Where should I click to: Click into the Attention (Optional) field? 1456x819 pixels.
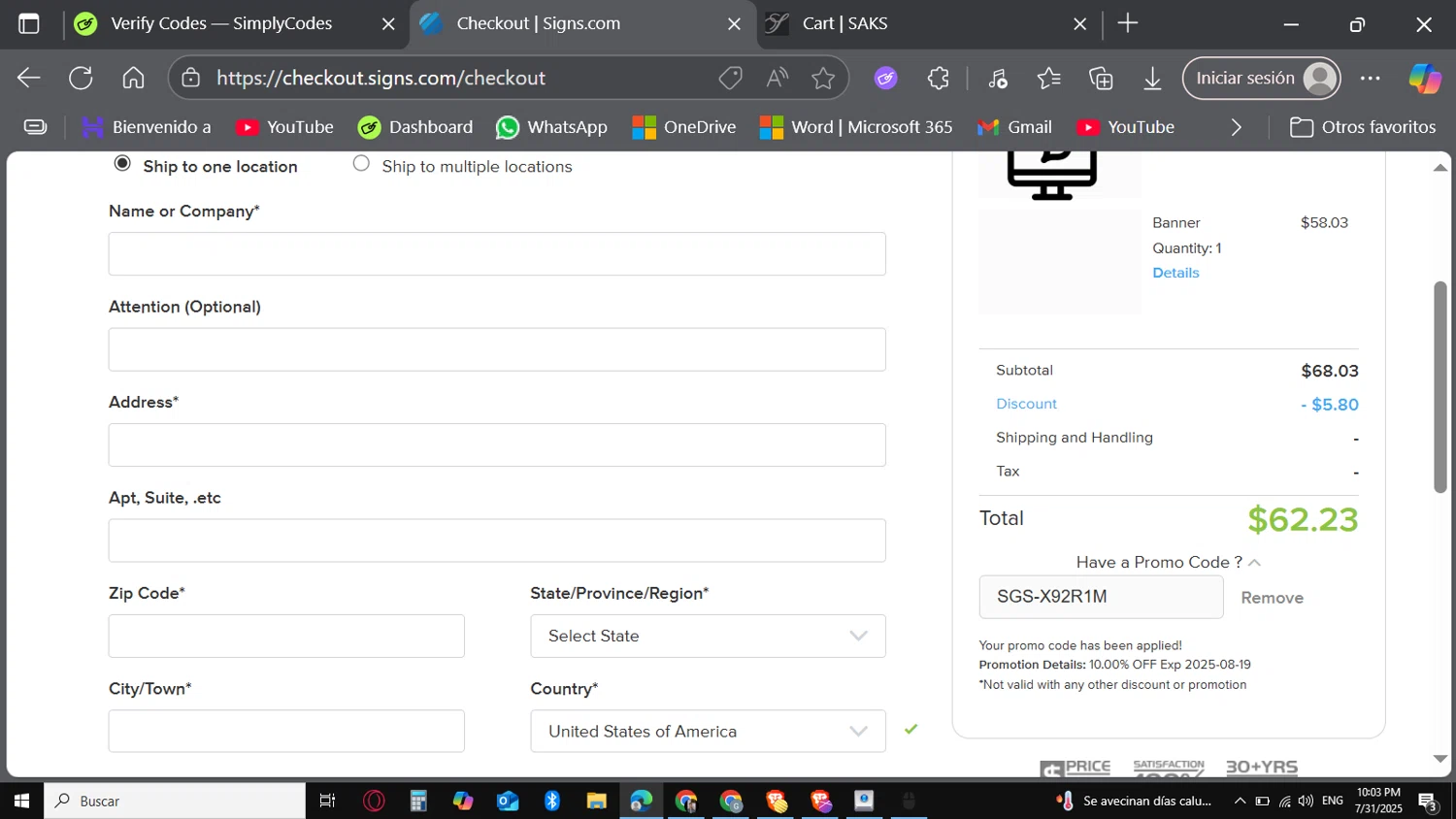497,349
